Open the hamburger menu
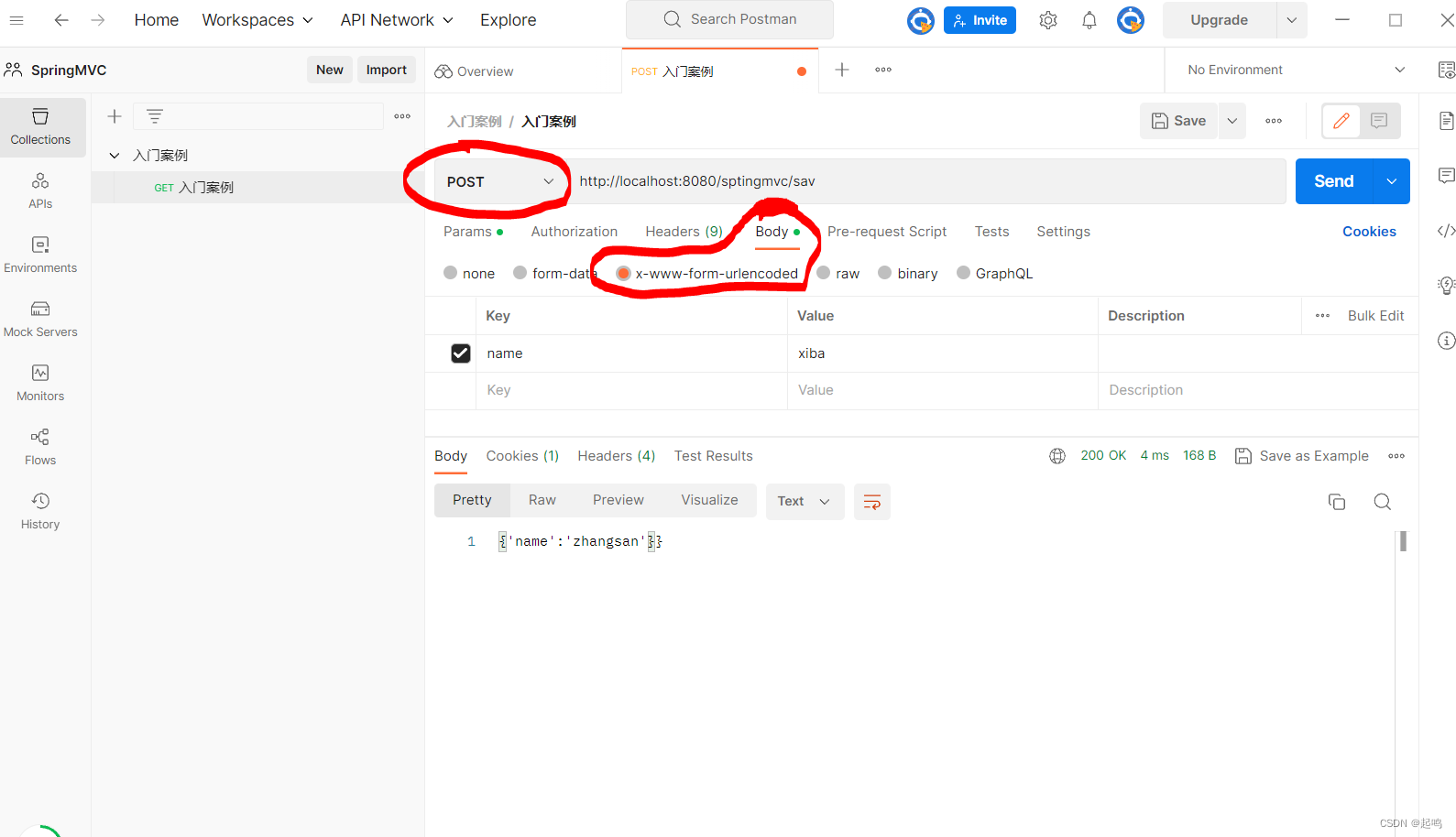Viewport: 1456px width, 837px height. pos(16,19)
